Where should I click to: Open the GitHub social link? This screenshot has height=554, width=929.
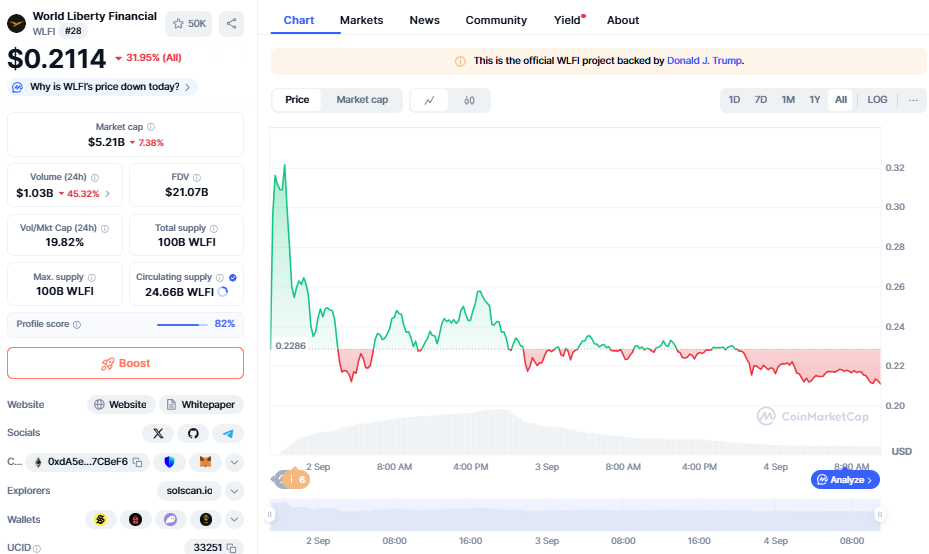(193, 433)
